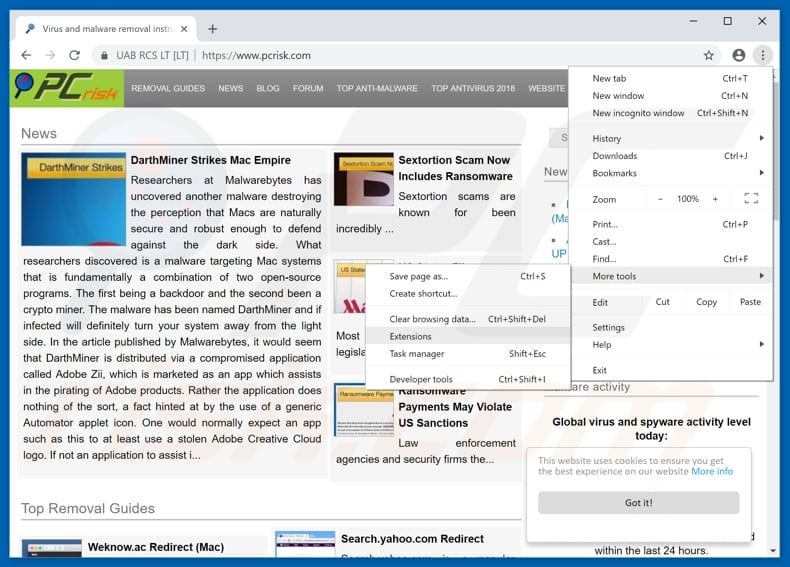Expand the Help submenu
Screen dimensions: 790x567
671,345
